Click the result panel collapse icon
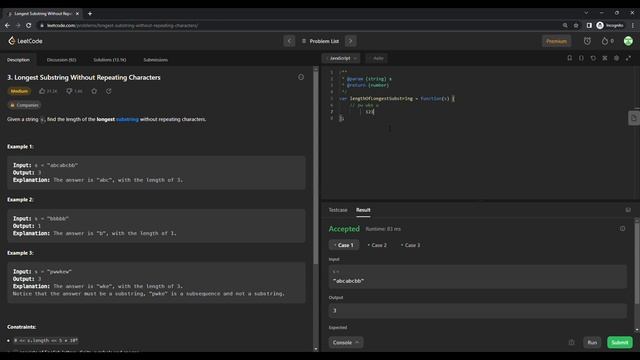The width and height of the screenshot is (640, 360). 628,210
